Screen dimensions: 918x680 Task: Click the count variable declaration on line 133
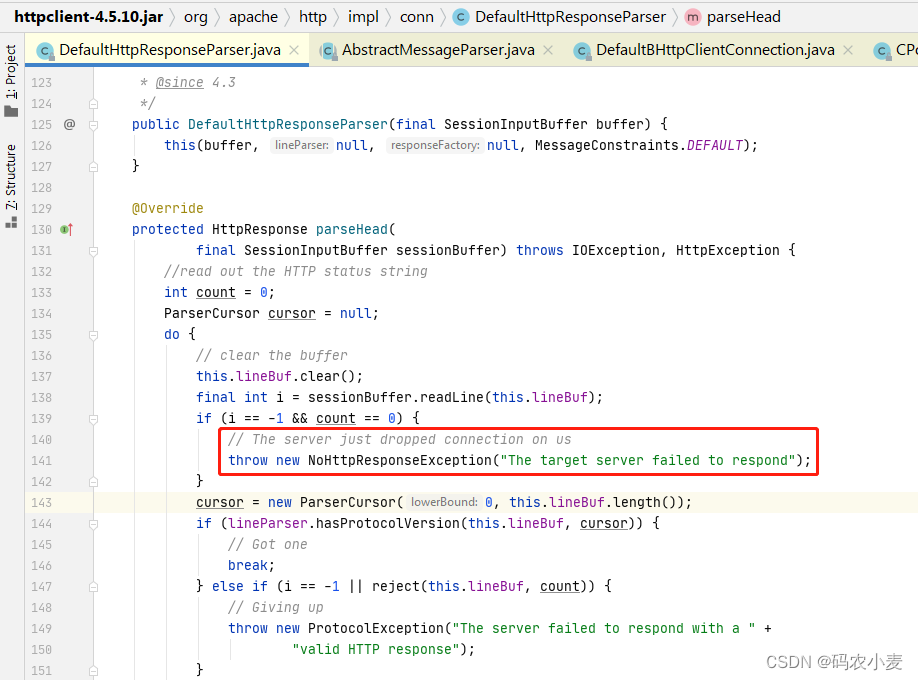tap(215, 292)
